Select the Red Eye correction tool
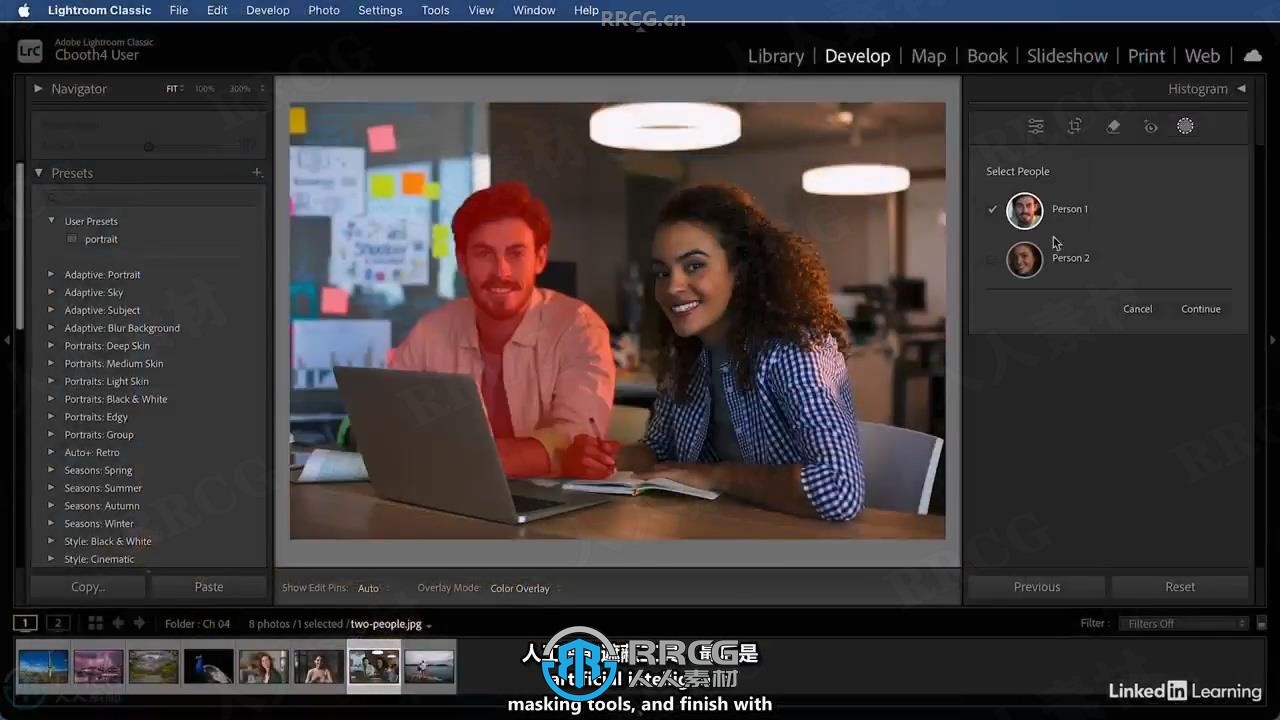1280x720 pixels. pyautogui.click(x=1150, y=127)
